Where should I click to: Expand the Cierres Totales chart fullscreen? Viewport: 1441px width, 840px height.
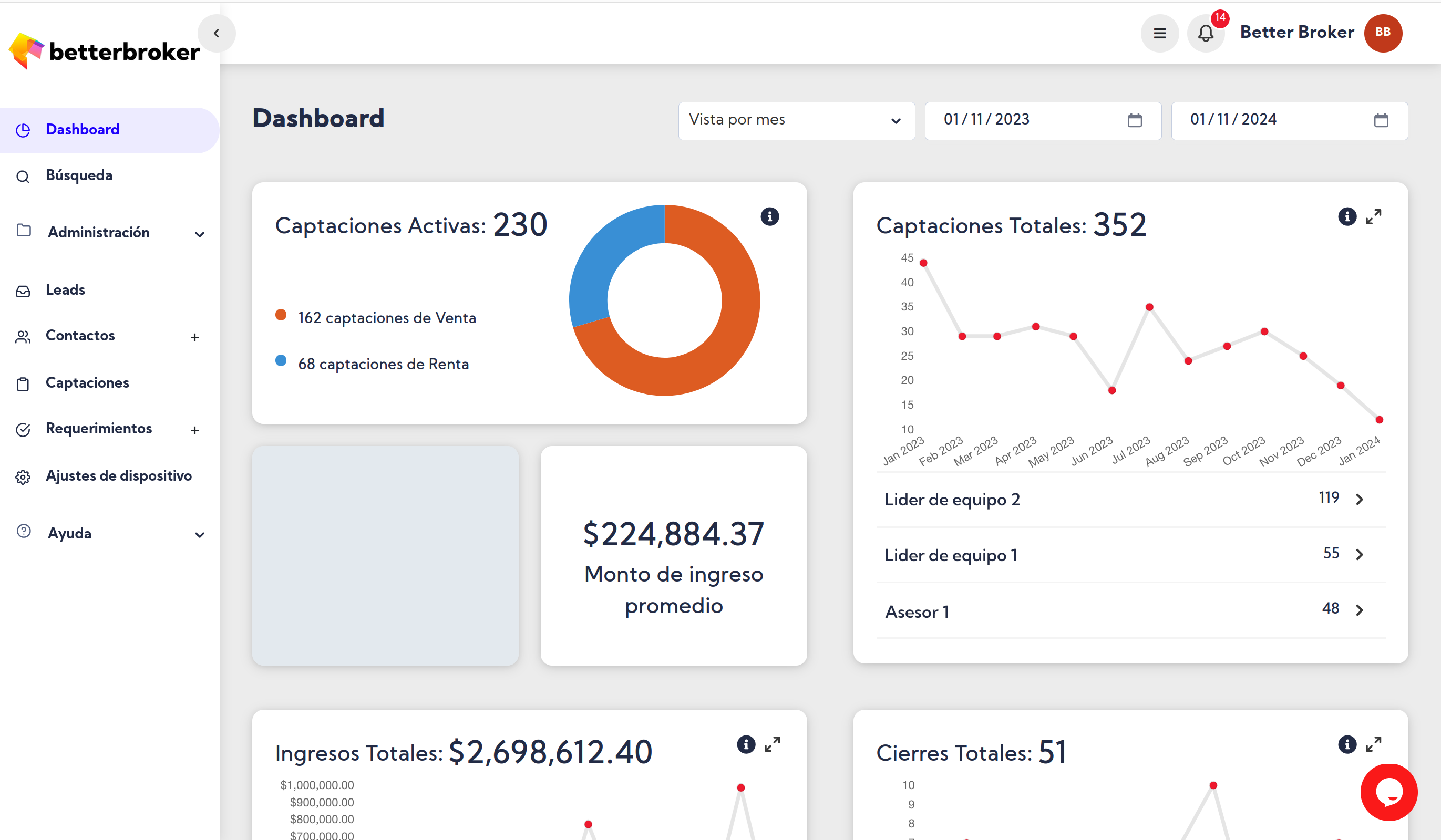[1373, 744]
